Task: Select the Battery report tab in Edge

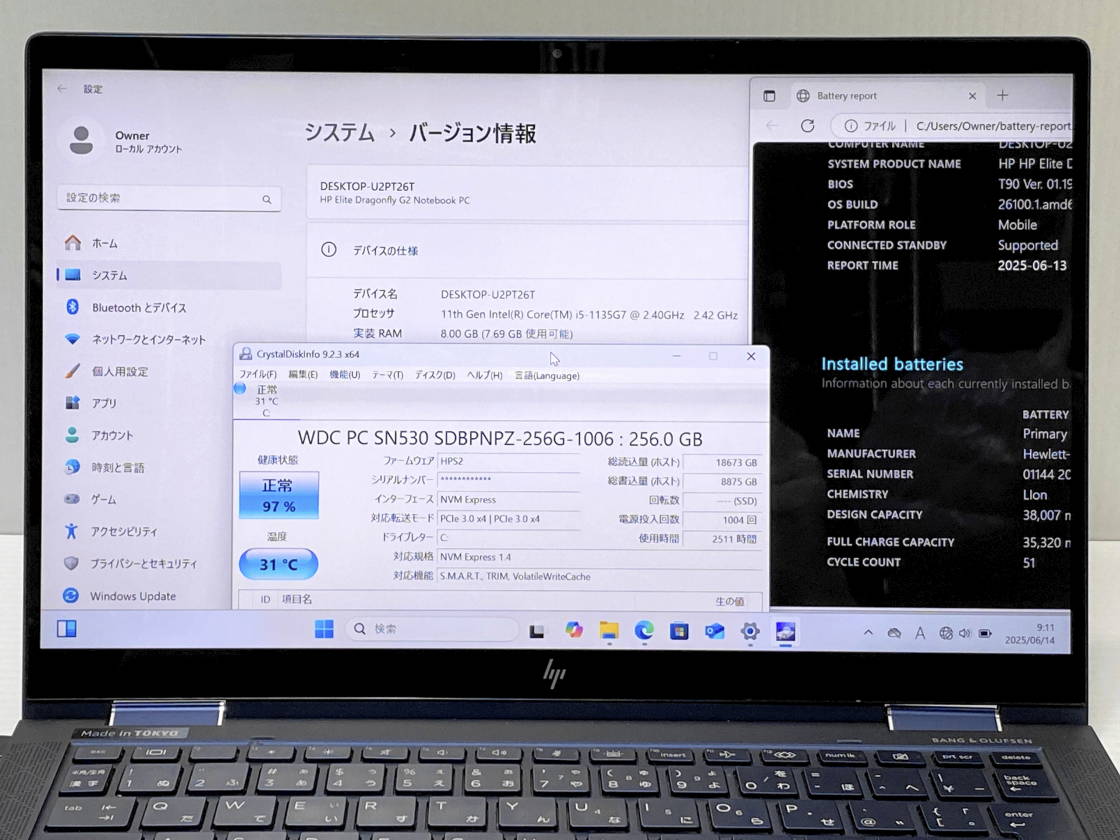Action: pyautogui.click(x=889, y=96)
